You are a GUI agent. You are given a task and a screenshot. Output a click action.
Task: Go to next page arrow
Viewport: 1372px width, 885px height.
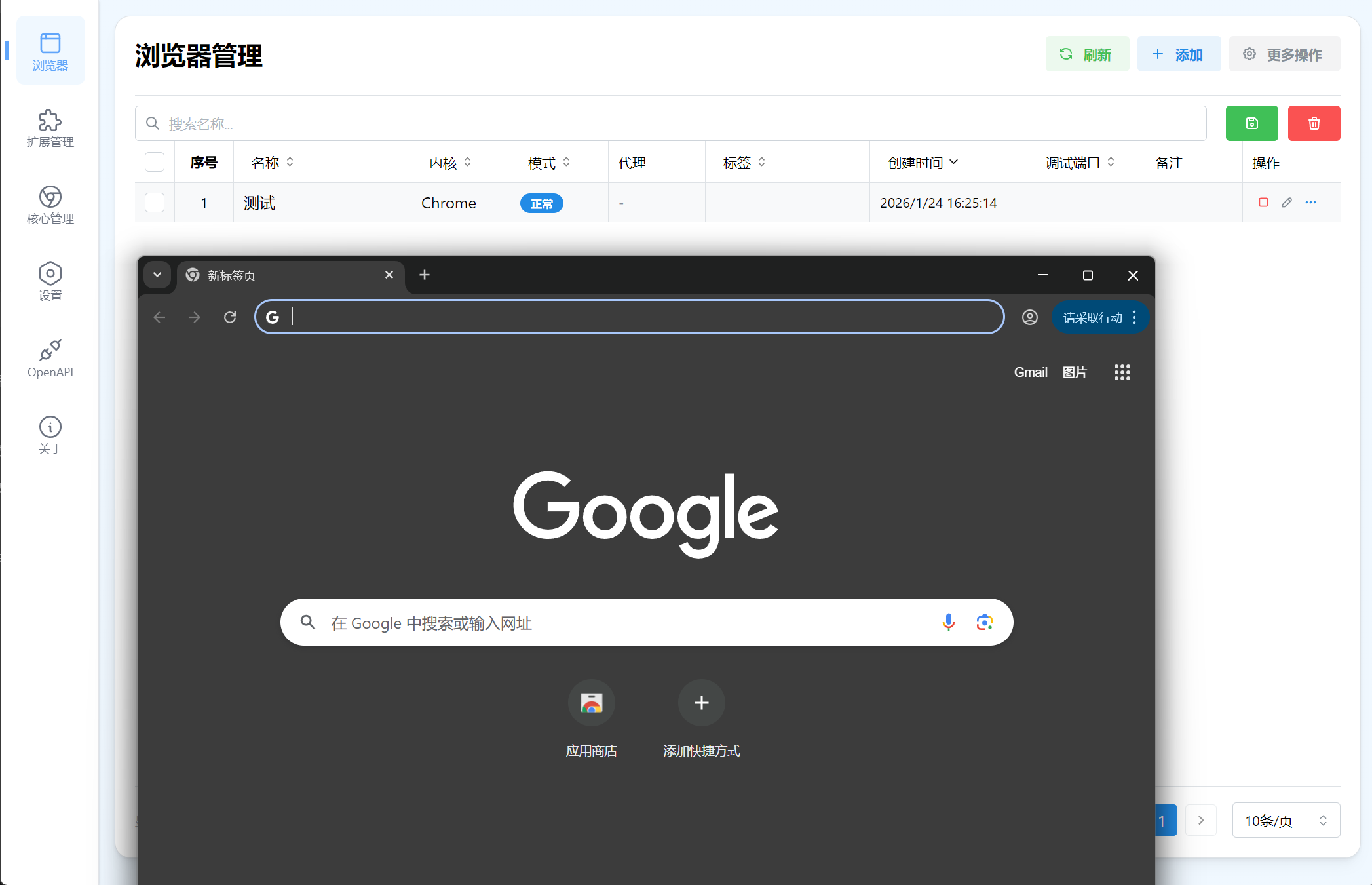click(x=1200, y=820)
